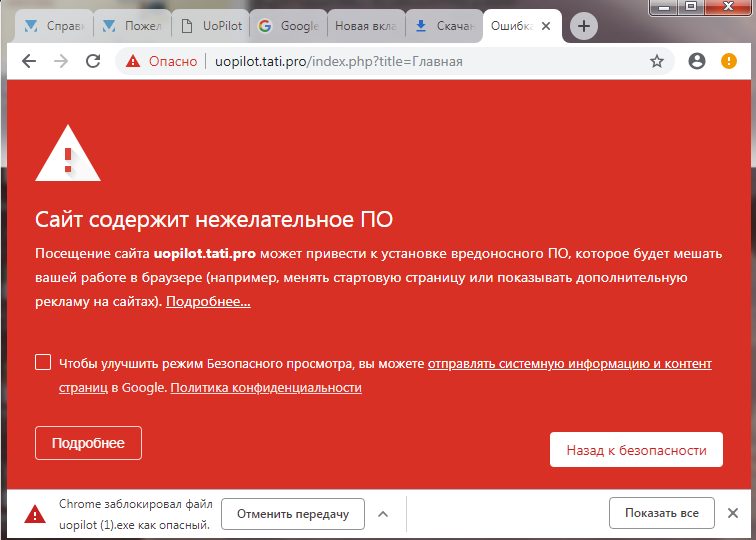Image resolution: width=756 pixels, height=540 pixels.
Task: Follow the 'Подробнее...' link in warning text
Action: point(208,301)
